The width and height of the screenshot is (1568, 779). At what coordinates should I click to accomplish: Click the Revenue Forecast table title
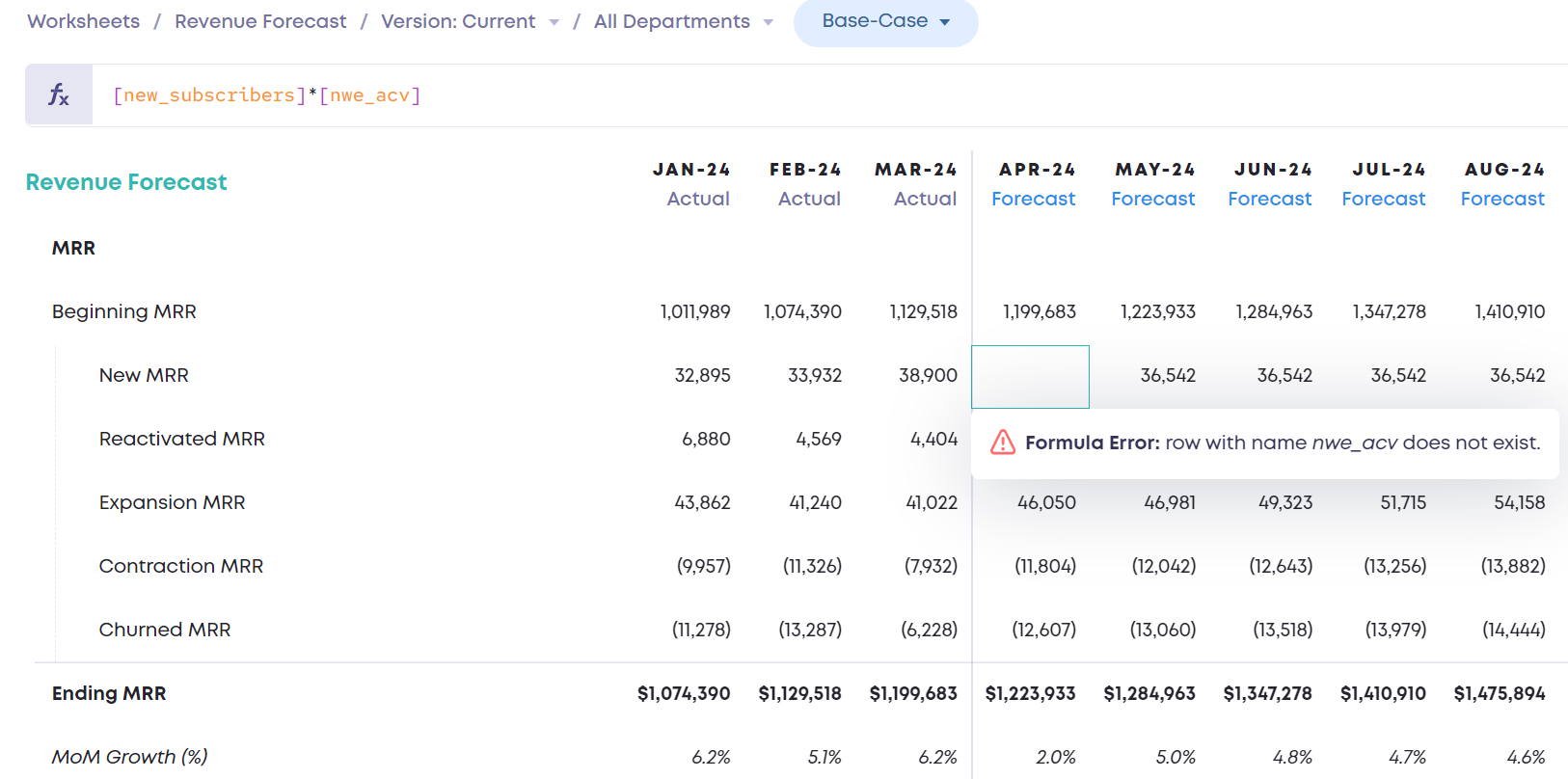pos(126,182)
